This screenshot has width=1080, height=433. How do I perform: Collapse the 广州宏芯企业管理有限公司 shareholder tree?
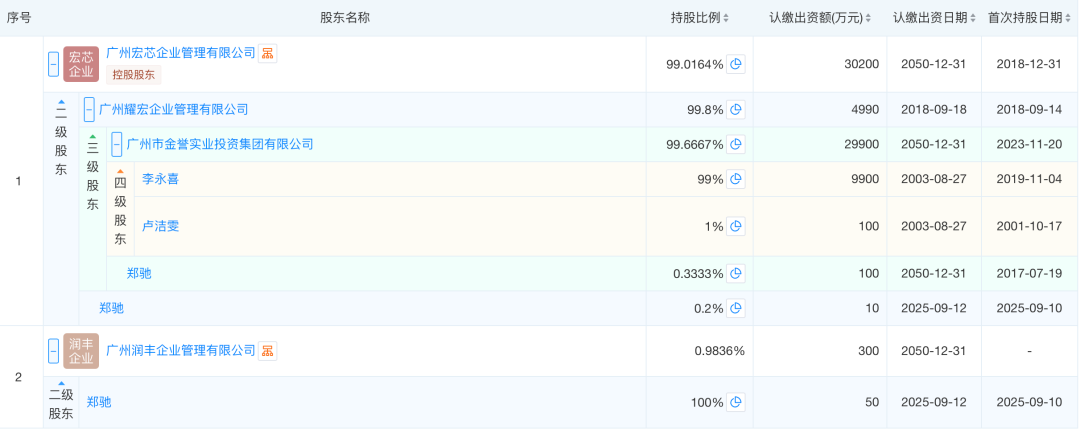54,64
